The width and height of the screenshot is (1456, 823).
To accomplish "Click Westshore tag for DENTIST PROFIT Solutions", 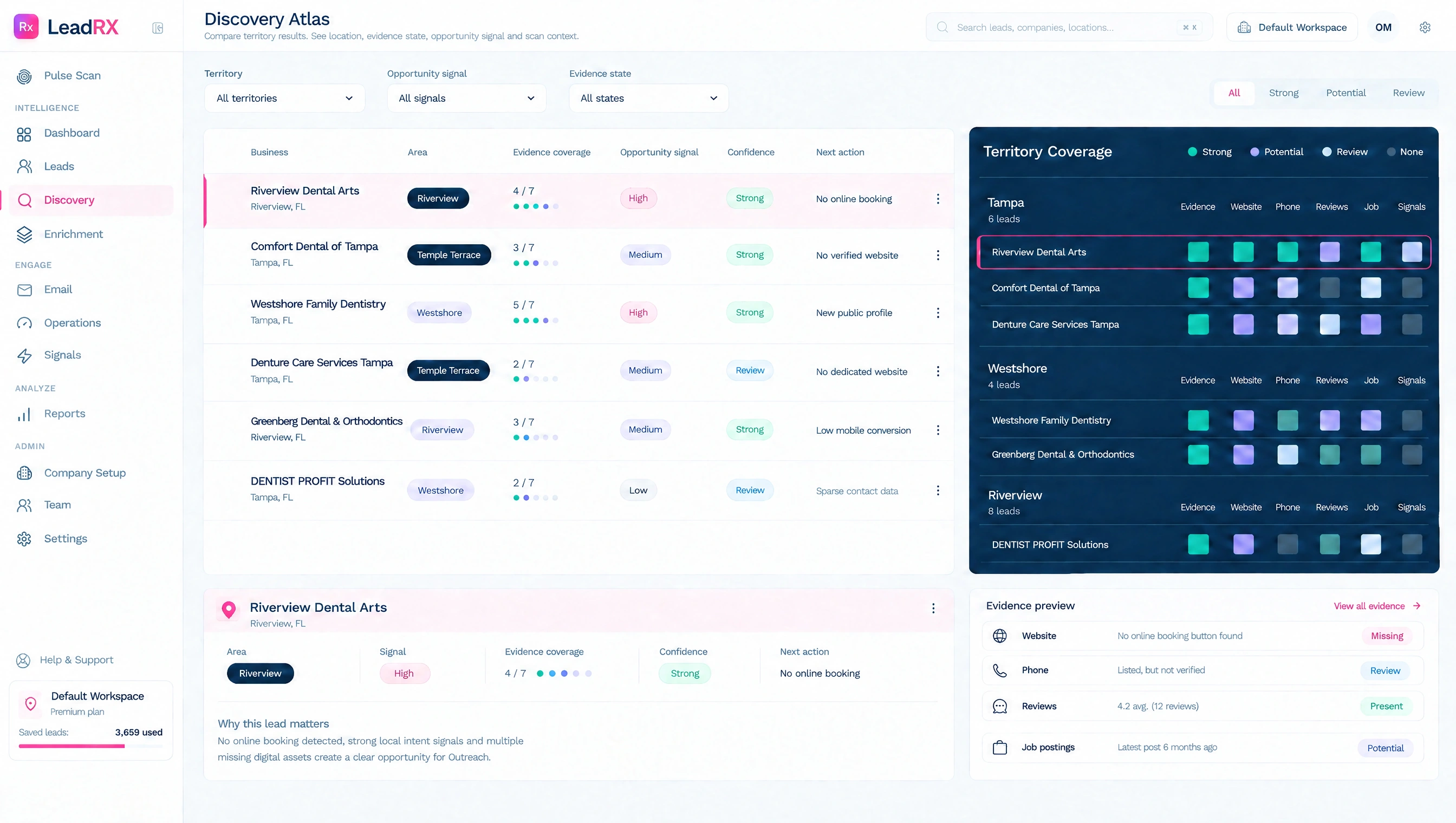I will click(440, 491).
